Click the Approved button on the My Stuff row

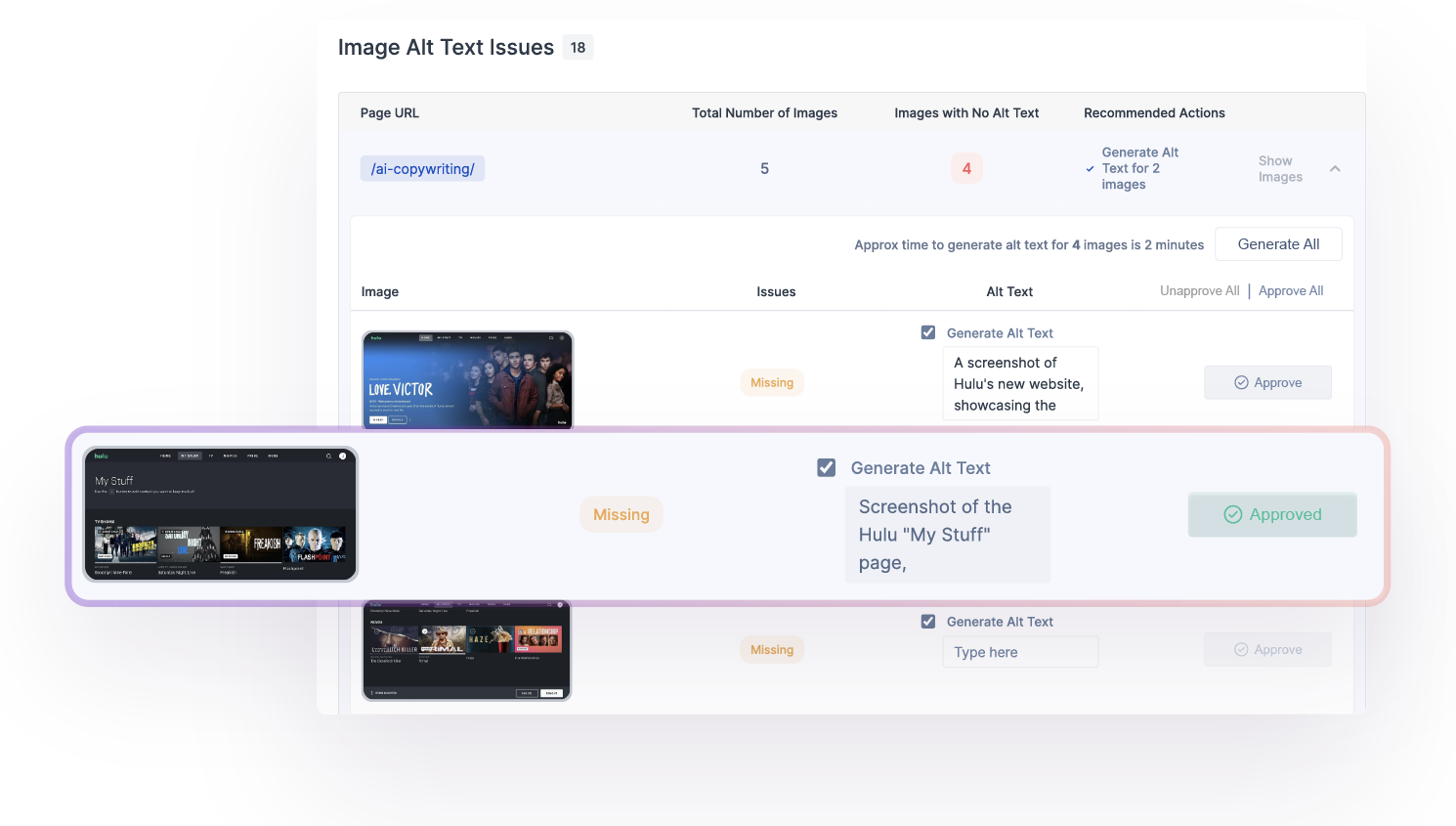1272,514
